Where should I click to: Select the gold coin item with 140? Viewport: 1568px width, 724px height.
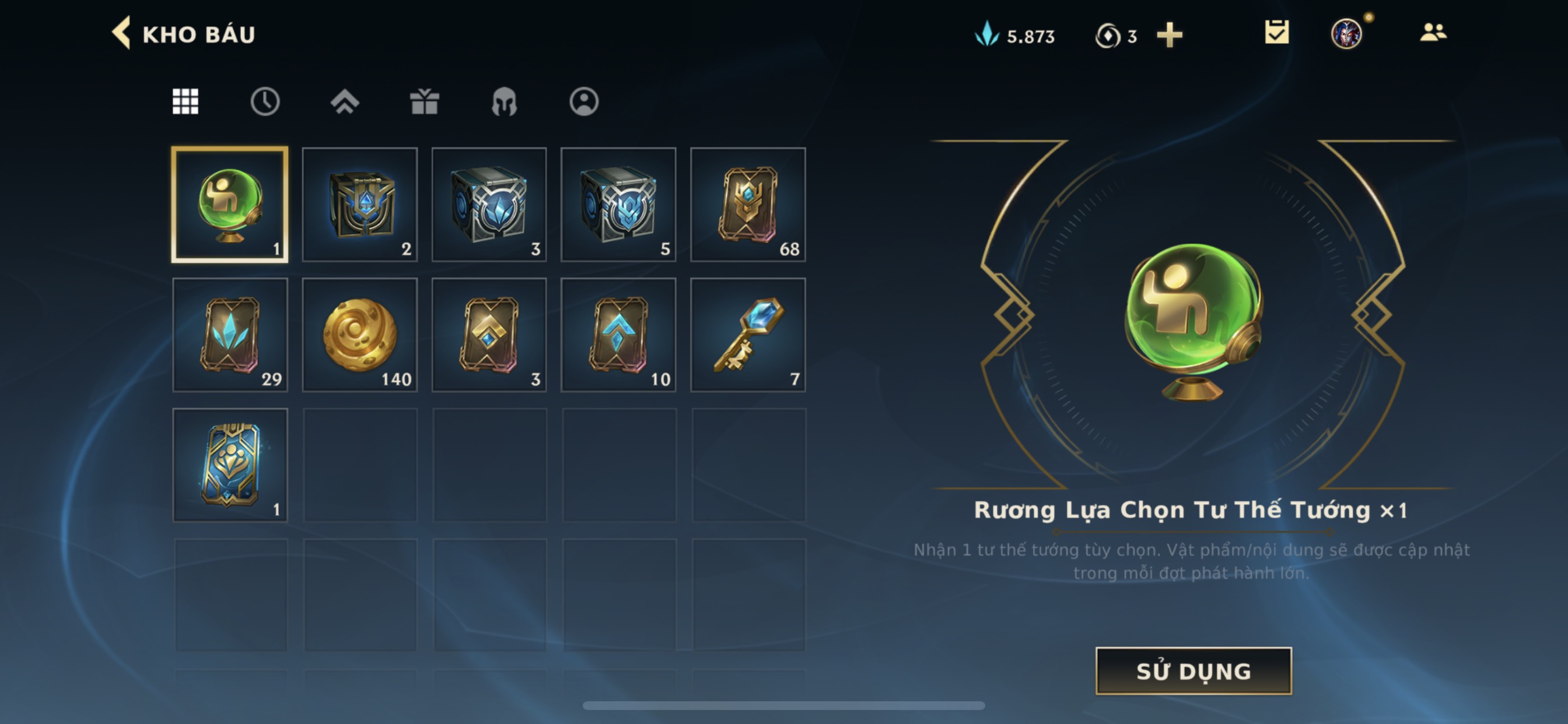[x=360, y=335]
